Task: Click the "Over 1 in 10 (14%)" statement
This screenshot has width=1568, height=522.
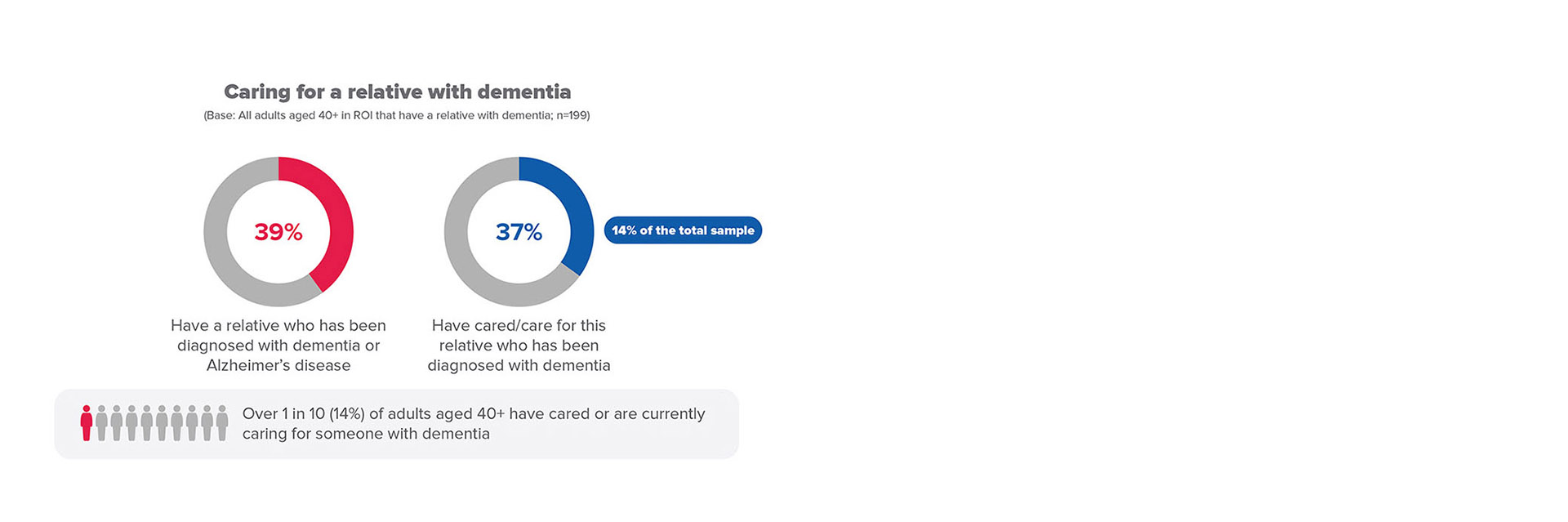Action: coord(474,413)
